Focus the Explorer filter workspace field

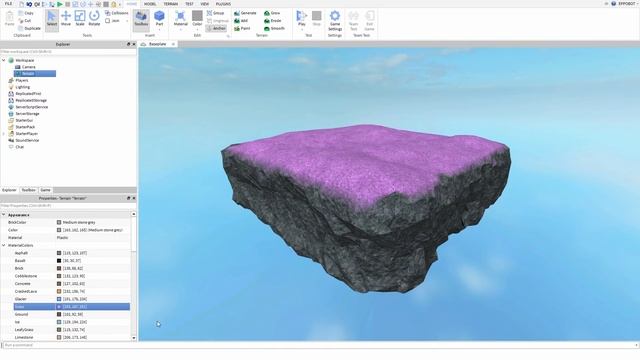[68, 52]
